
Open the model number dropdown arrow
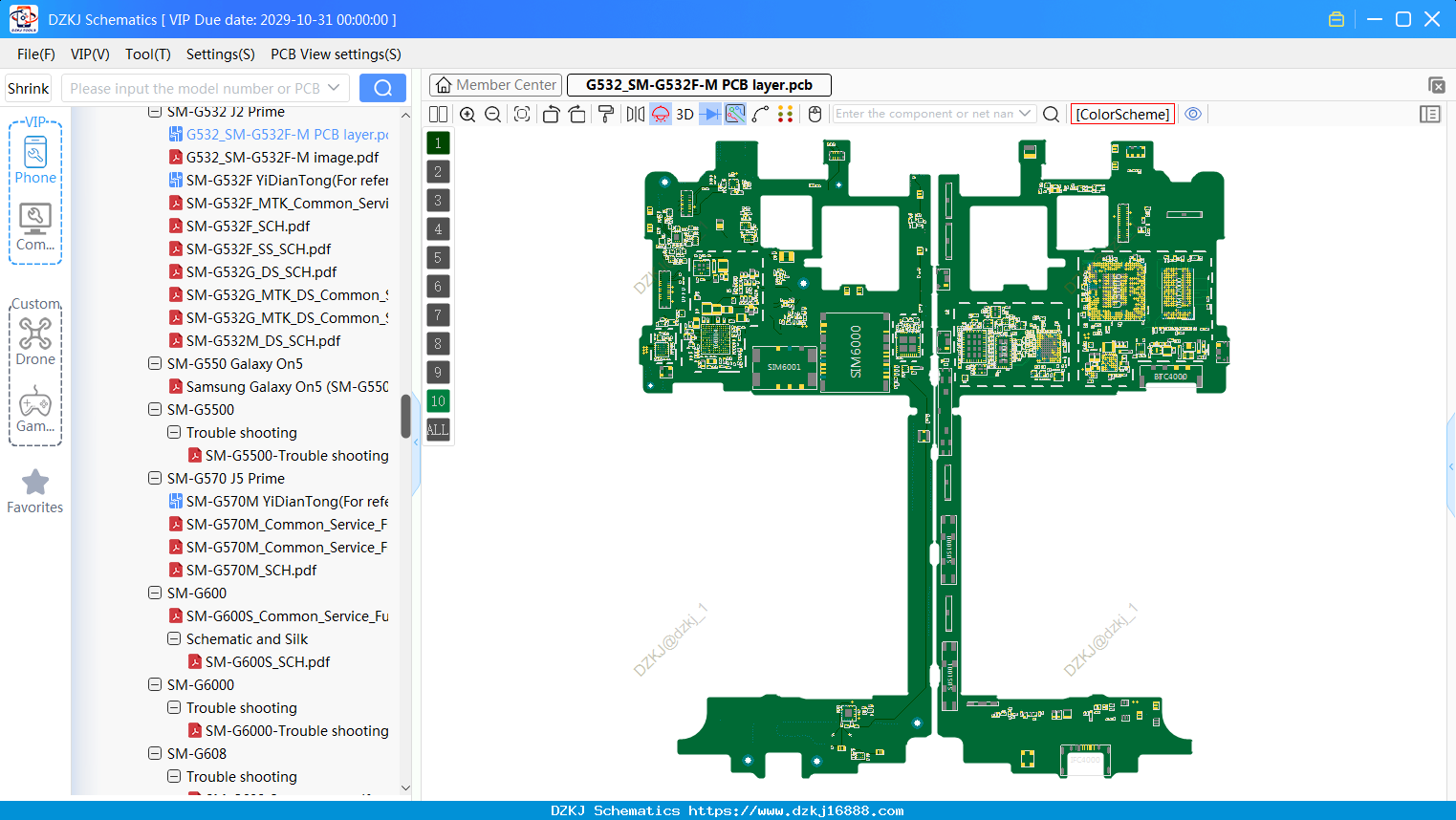[x=334, y=88]
